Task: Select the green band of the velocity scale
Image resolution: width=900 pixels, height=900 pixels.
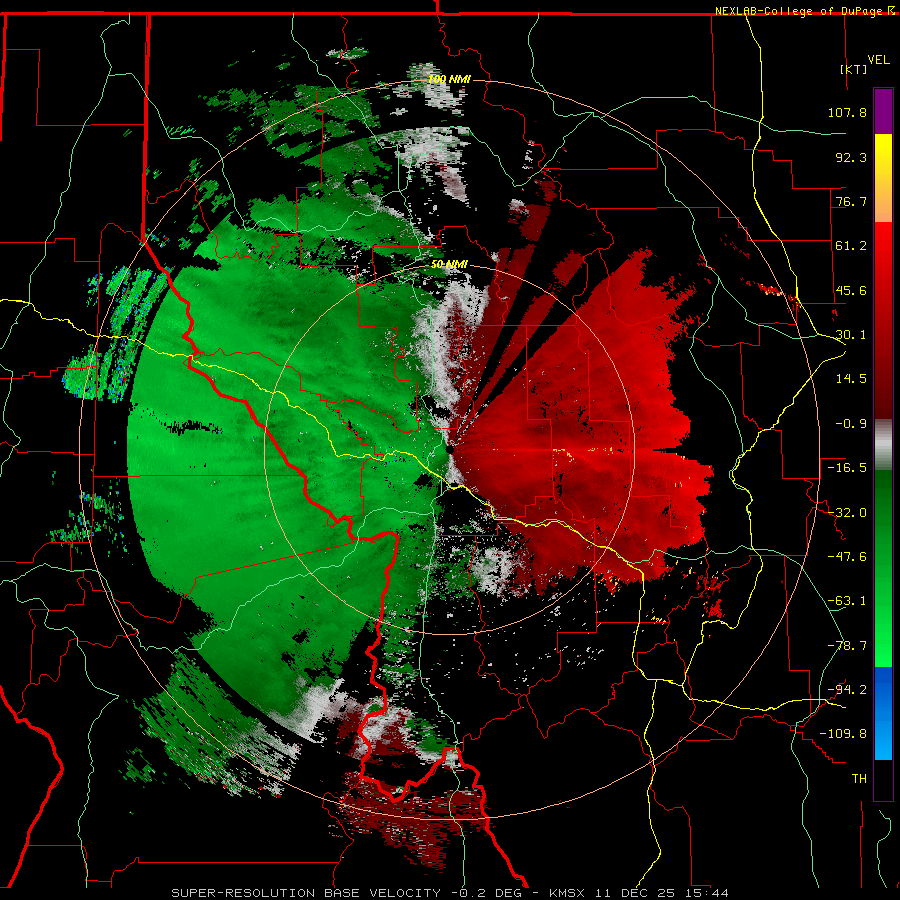Action: click(x=883, y=568)
